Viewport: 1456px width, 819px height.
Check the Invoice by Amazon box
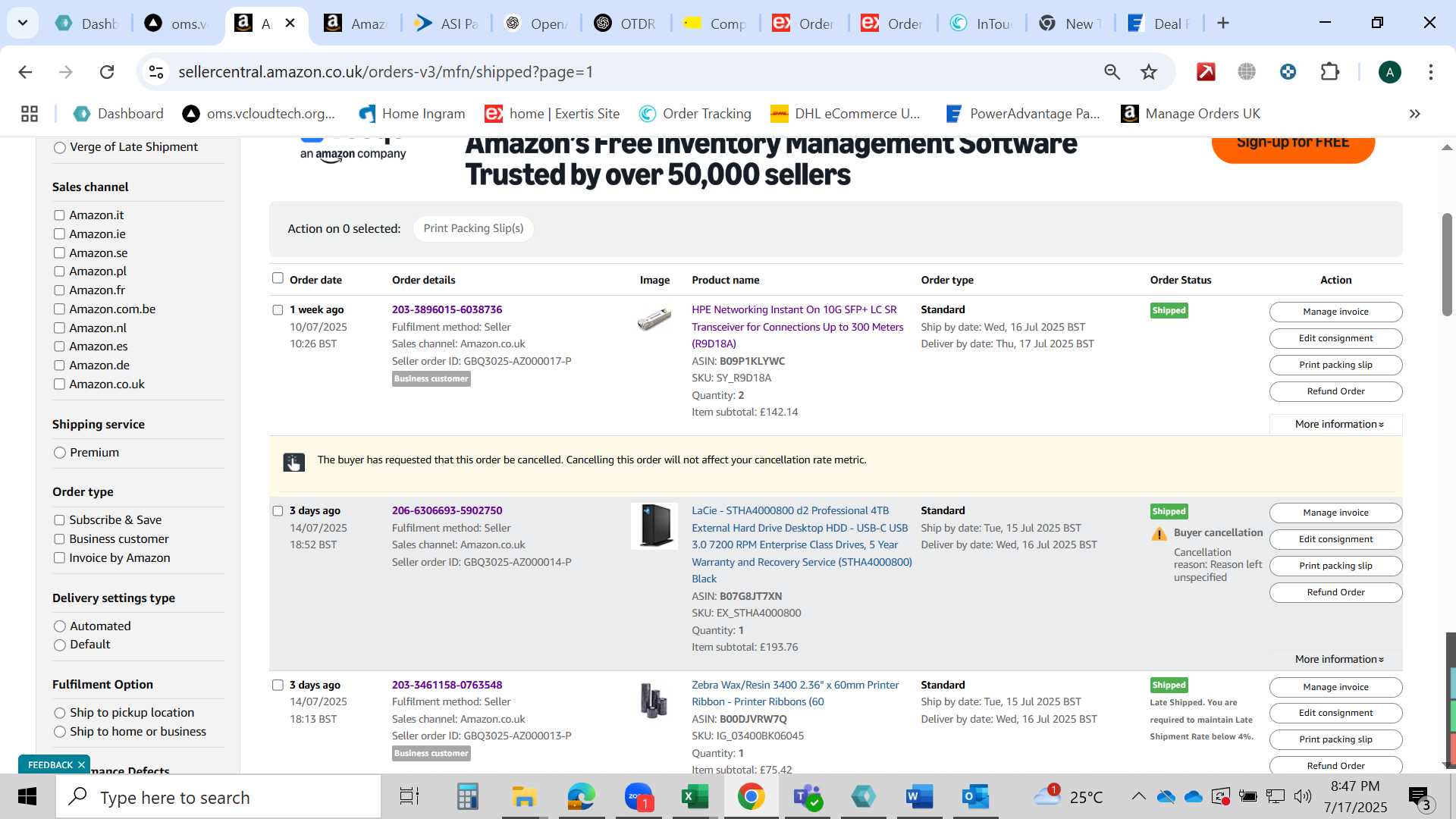click(59, 558)
